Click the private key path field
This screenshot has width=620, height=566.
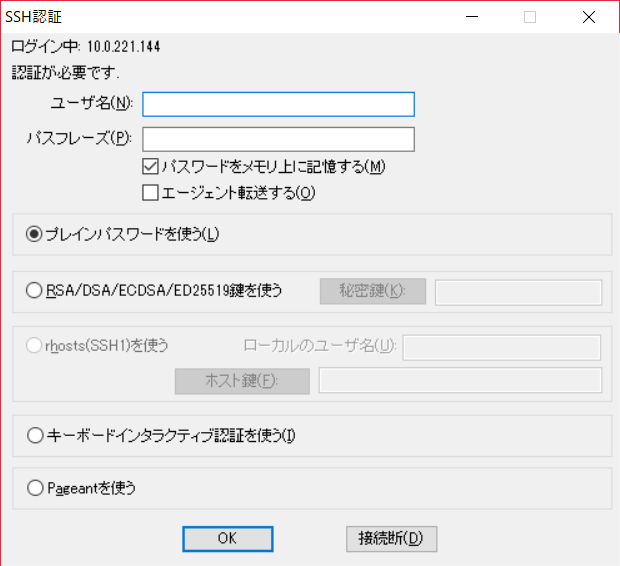[x=518, y=292]
